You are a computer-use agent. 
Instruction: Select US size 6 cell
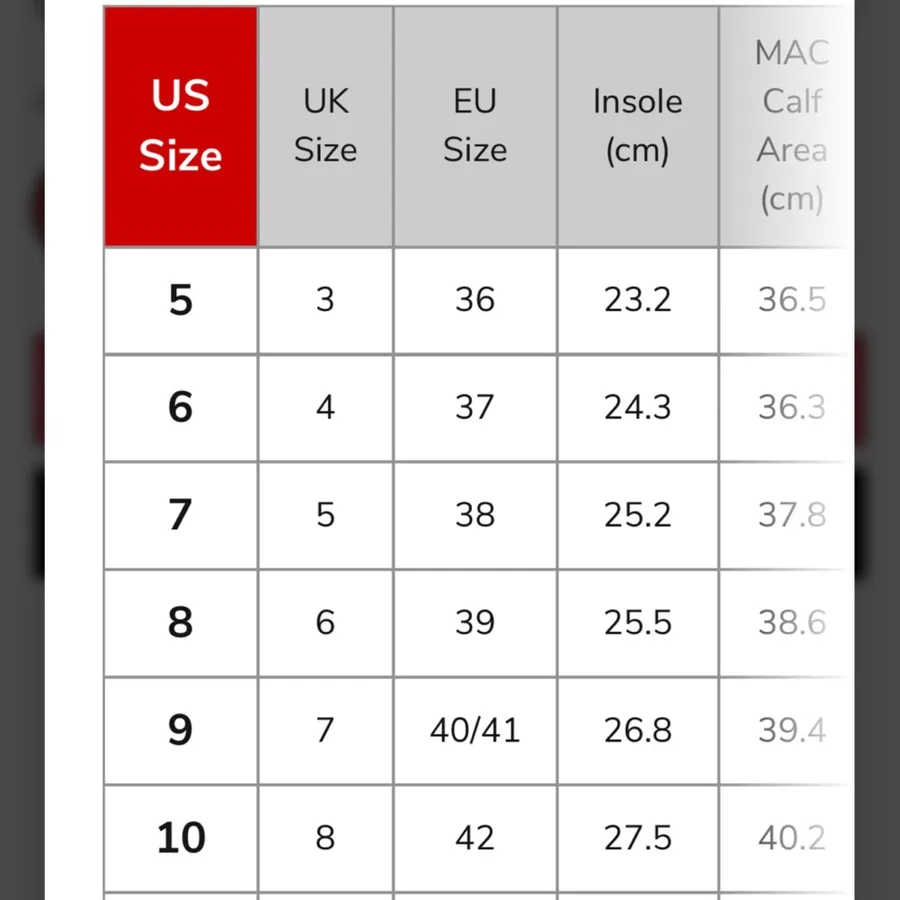[180, 408]
